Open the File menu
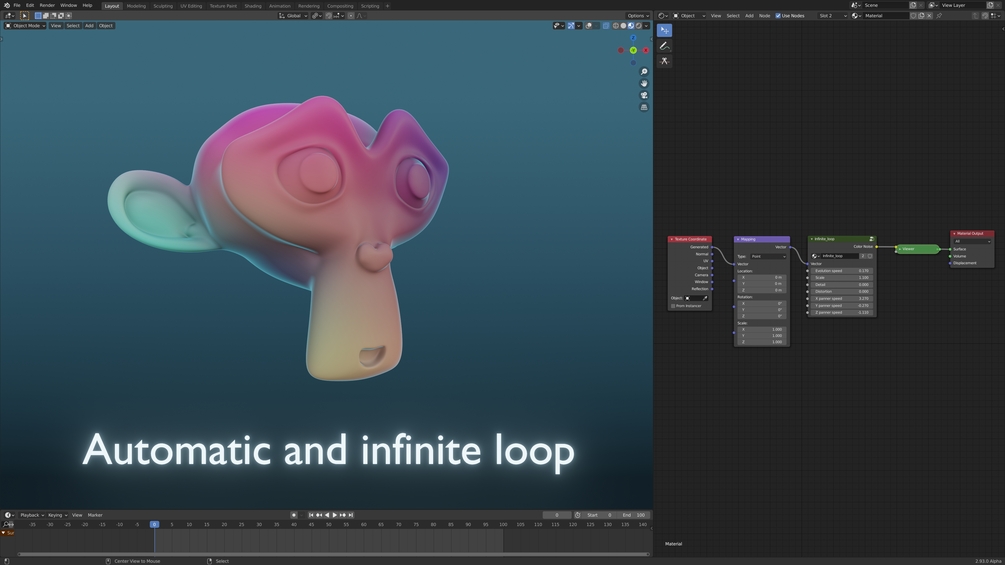This screenshot has width=1005, height=565. click(17, 5)
